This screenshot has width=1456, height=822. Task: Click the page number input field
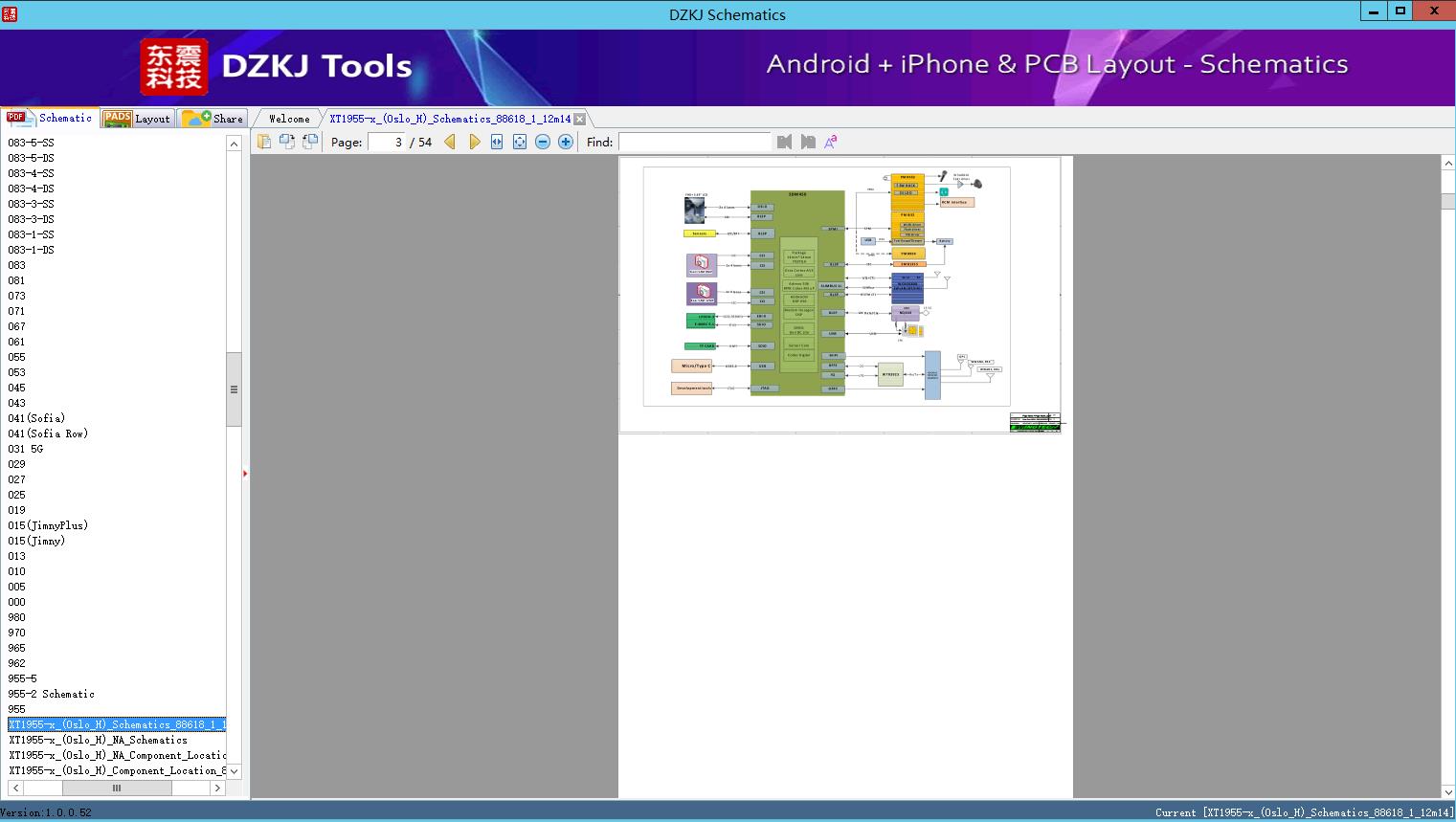(x=386, y=142)
